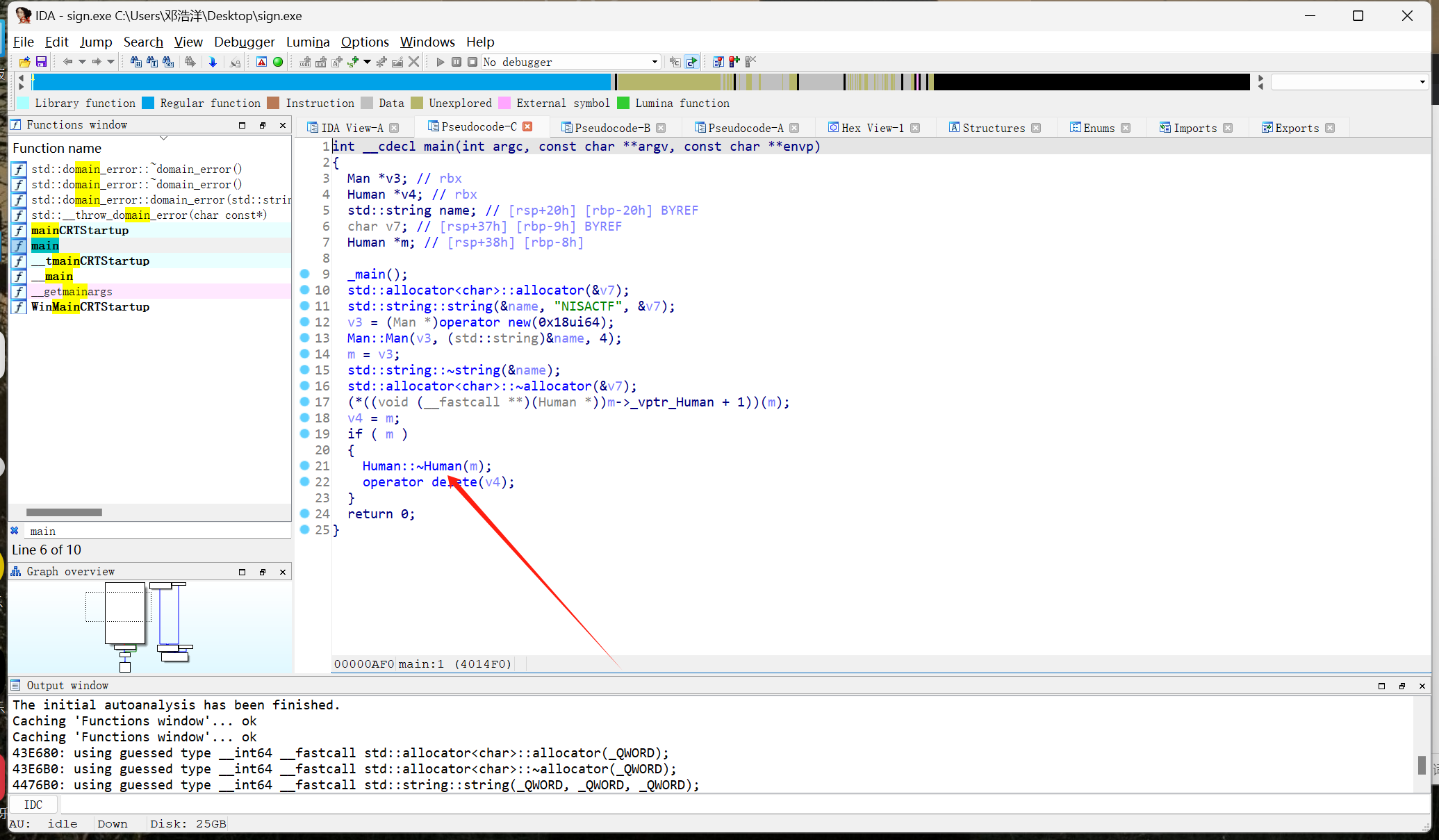Click the pause process icon

[457, 62]
